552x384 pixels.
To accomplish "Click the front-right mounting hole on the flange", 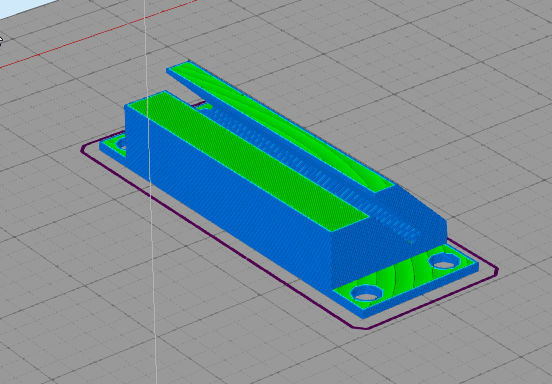I will pyautogui.click(x=445, y=261).
